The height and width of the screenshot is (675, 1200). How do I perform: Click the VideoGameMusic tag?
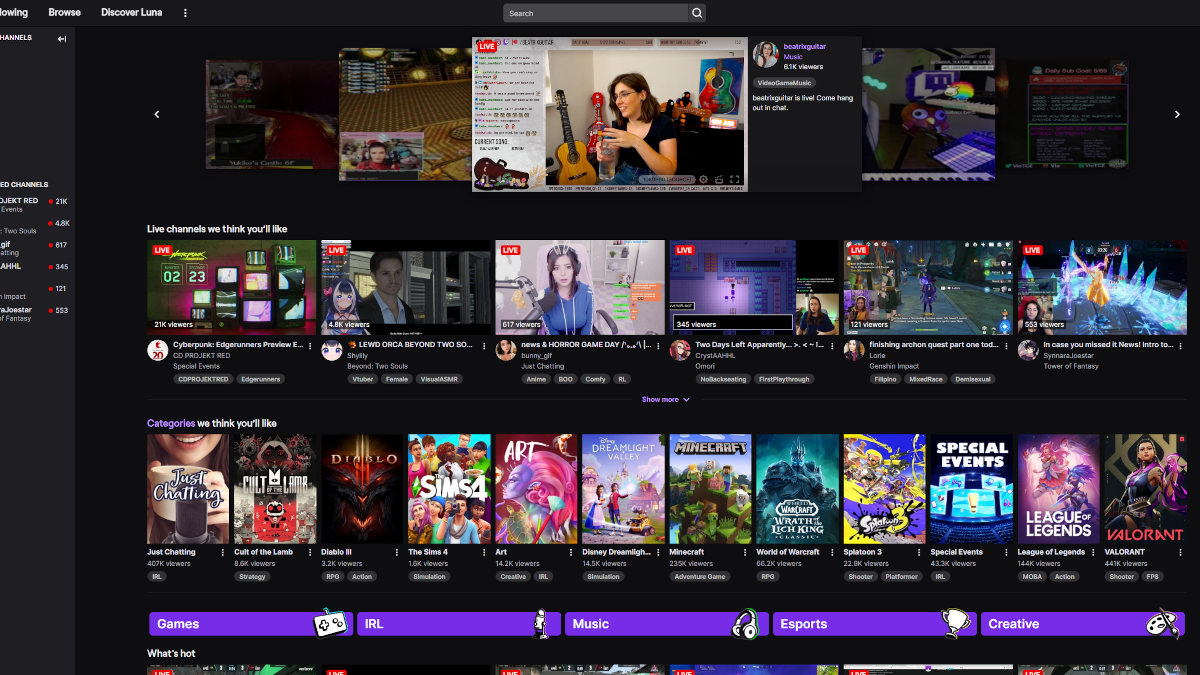coord(784,83)
